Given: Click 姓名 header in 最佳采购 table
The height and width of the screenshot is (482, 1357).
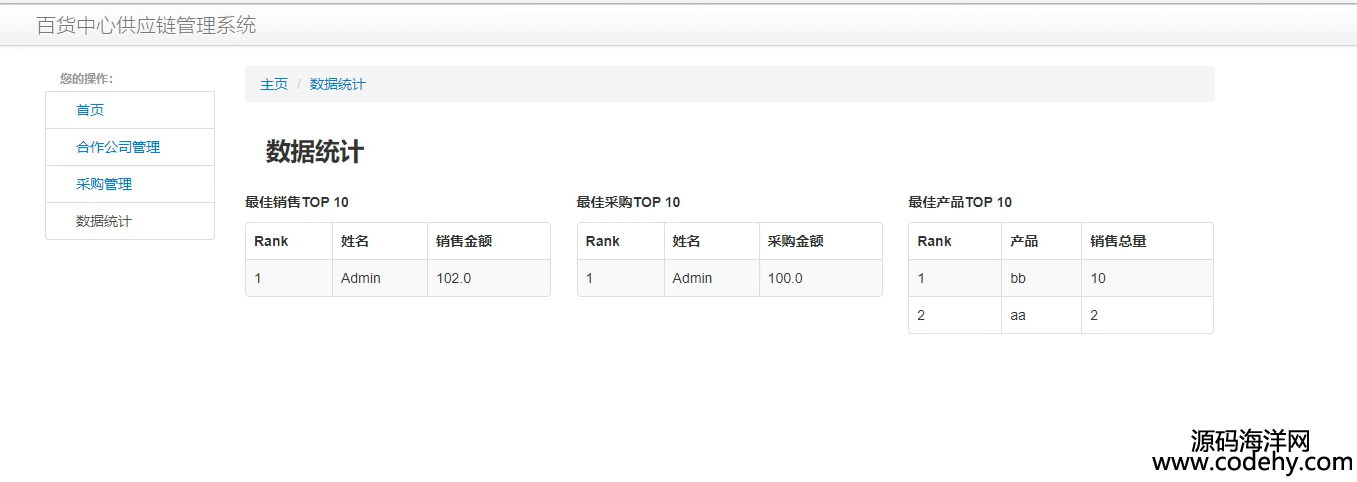Looking at the screenshot, I should 686,241.
